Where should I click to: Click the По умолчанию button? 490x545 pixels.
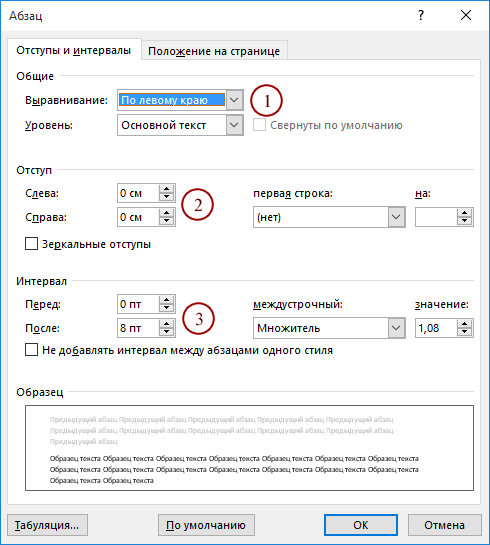pos(206,525)
